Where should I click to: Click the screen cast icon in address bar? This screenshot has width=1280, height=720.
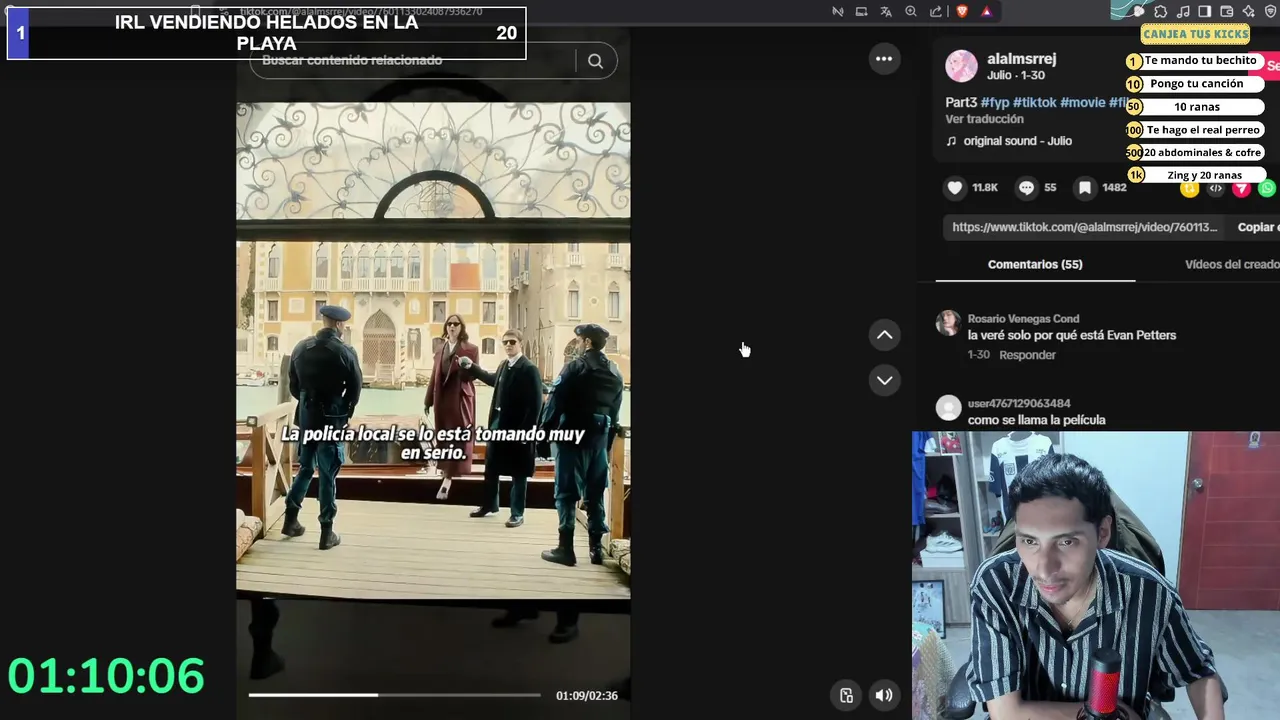pyautogui.click(x=861, y=12)
